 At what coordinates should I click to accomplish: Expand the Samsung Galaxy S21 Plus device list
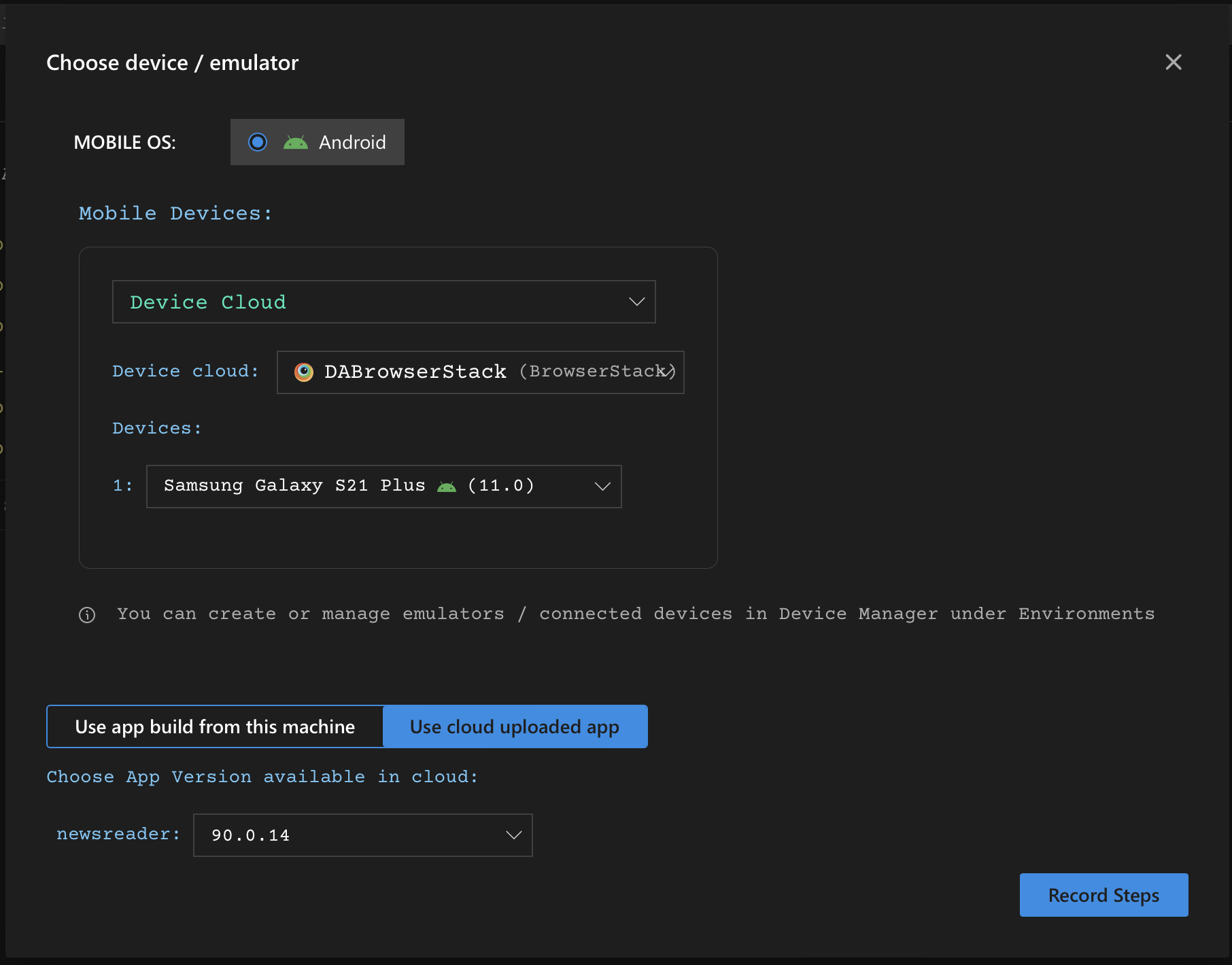pyautogui.click(x=383, y=487)
